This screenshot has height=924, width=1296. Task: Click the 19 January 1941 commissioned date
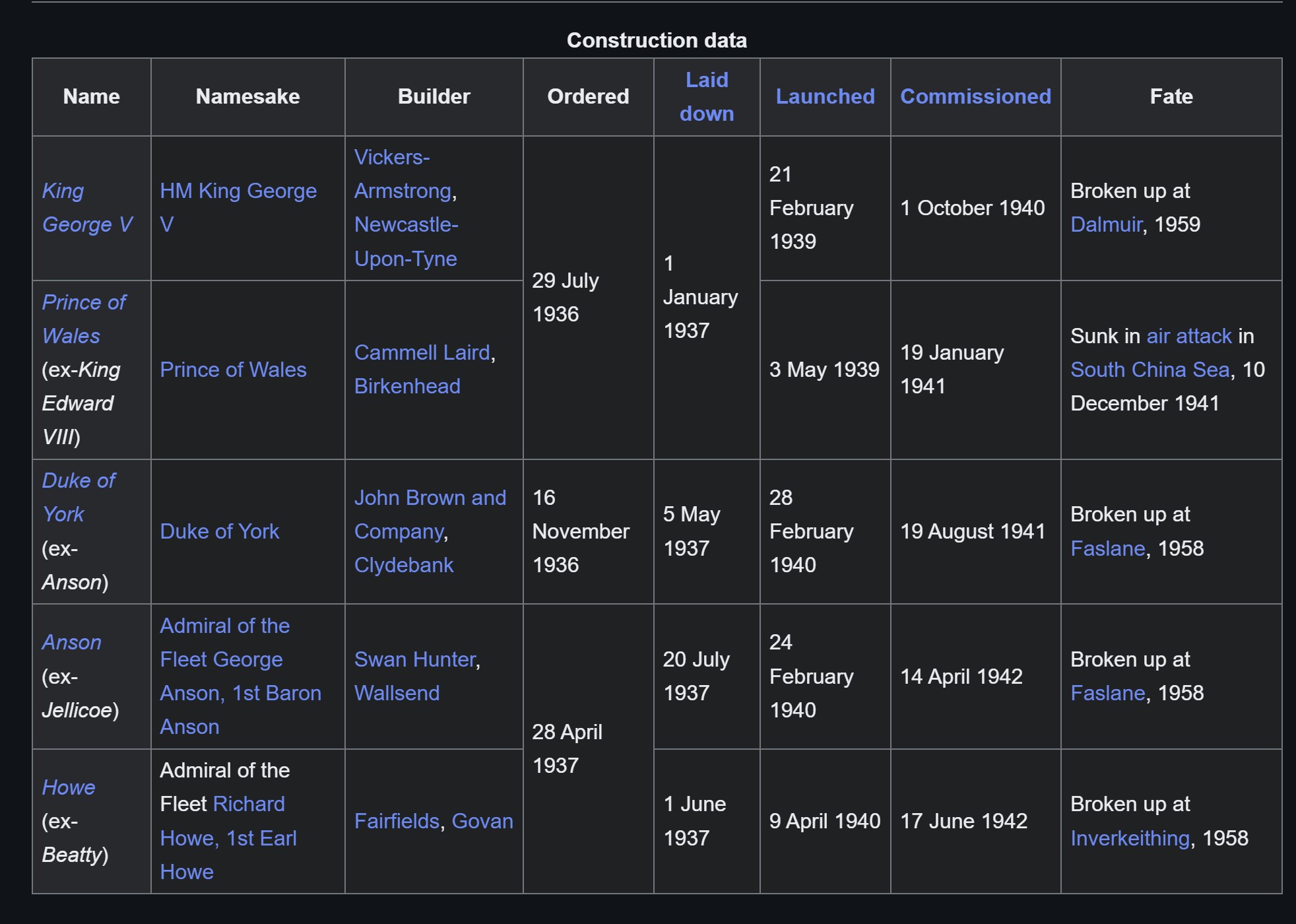(952, 370)
